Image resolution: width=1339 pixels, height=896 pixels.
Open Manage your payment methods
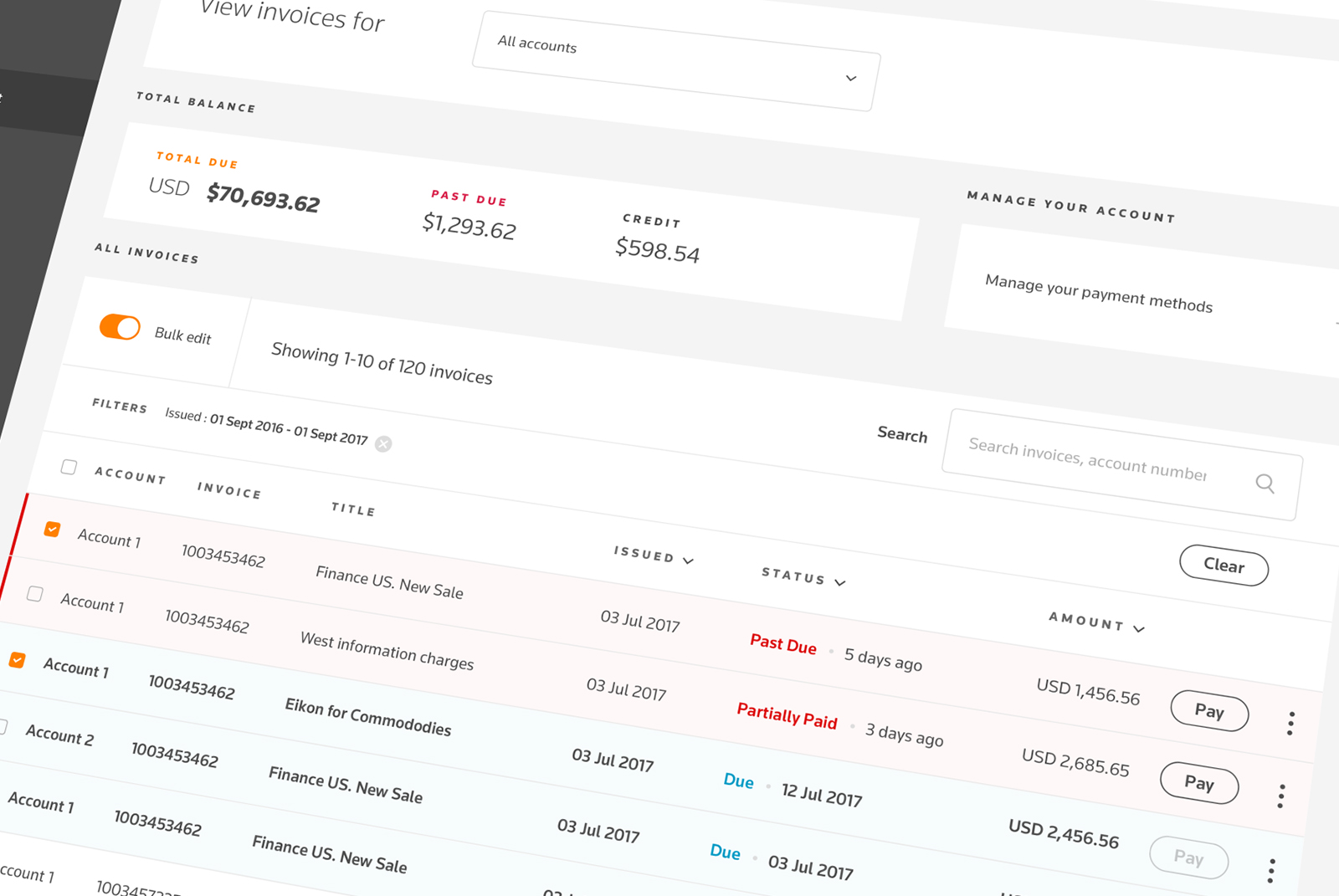[1099, 294]
